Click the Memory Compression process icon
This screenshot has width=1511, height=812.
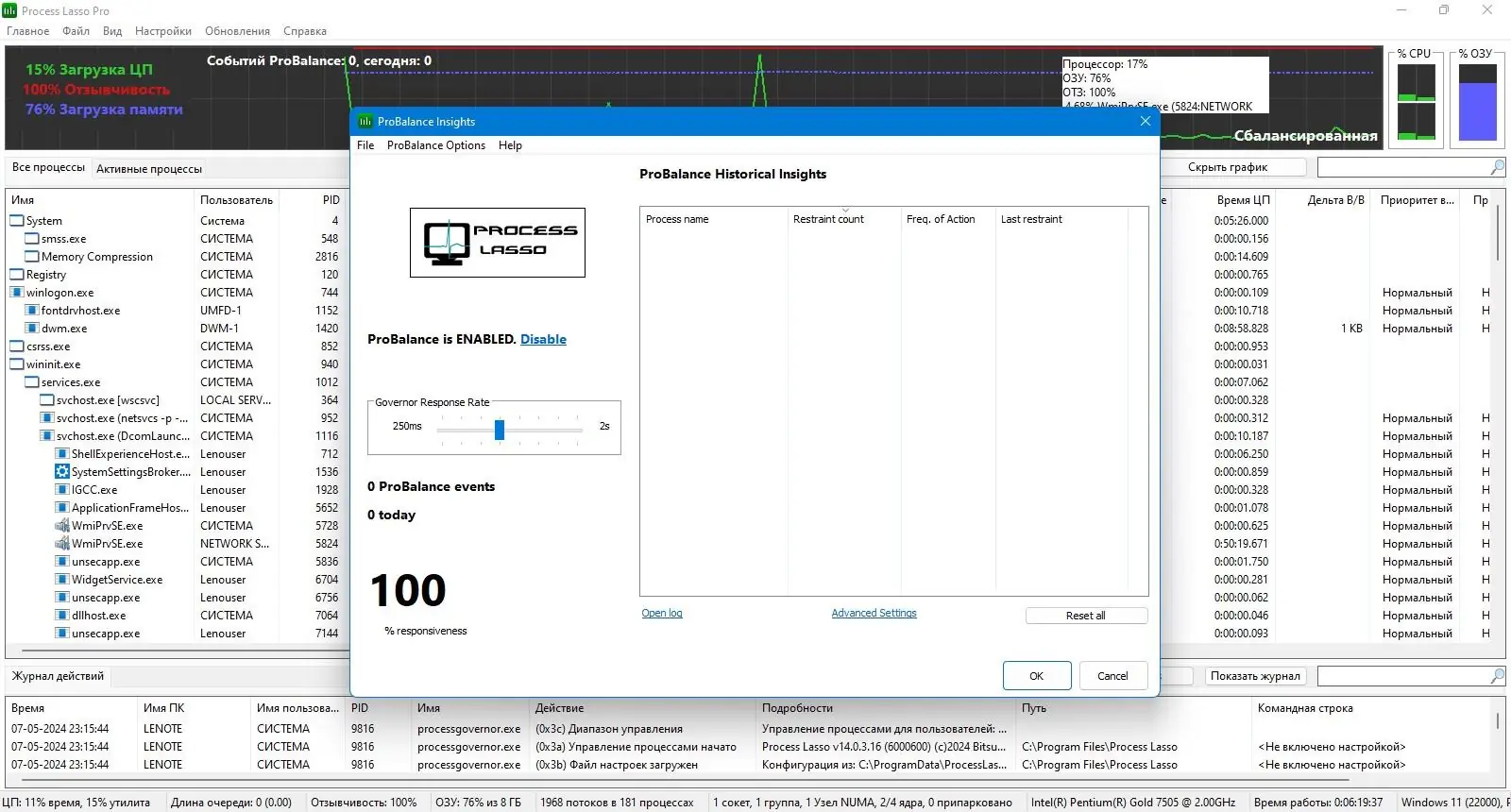[32, 257]
